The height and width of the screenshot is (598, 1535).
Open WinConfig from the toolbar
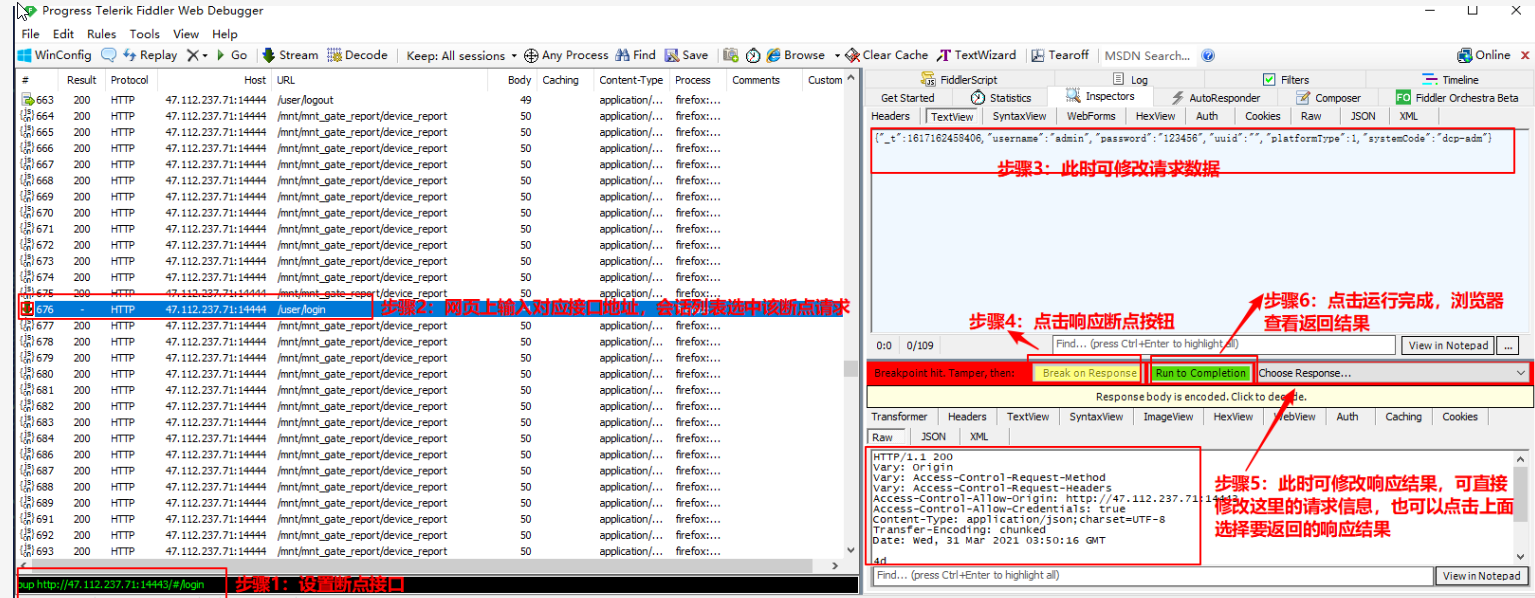click(54, 55)
